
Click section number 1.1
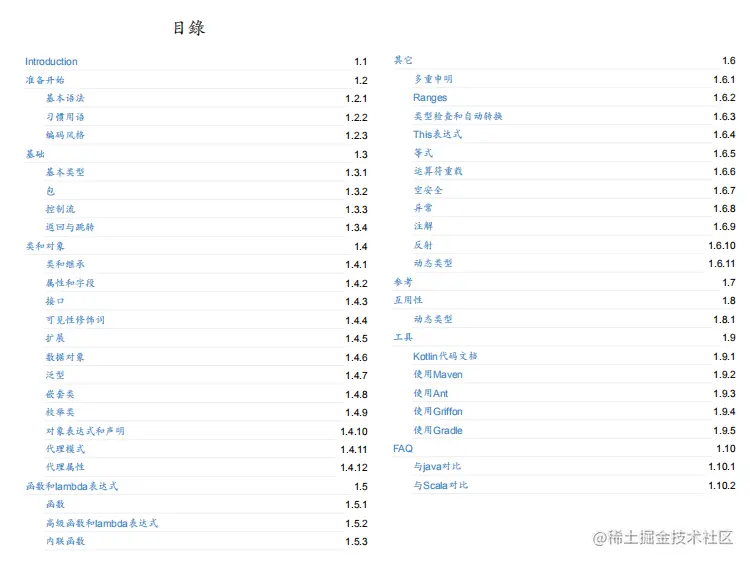(x=361, y=62)
